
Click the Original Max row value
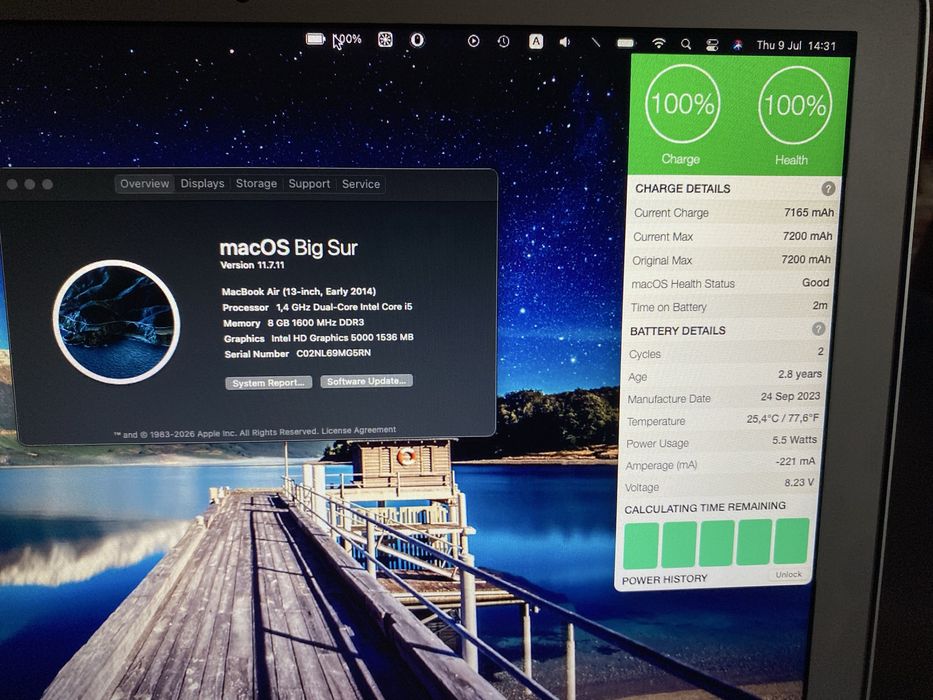pyautogui.click(x=806, y=260)
